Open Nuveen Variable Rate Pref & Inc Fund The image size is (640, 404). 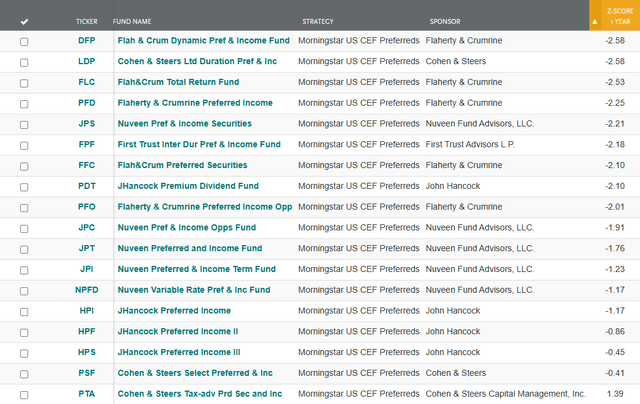[194, 290]
